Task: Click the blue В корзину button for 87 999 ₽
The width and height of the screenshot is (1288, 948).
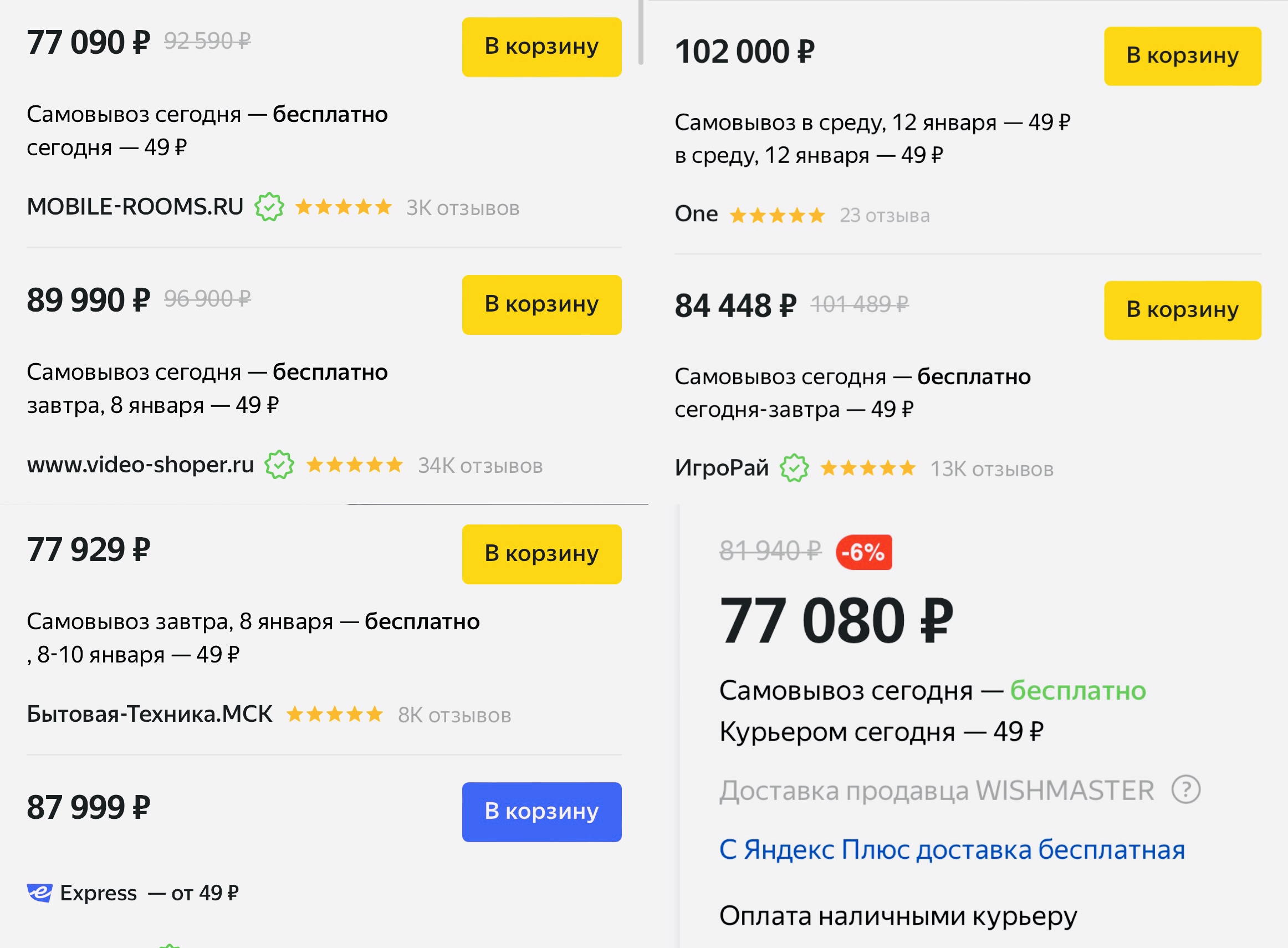Action: [x=541, y=812]
